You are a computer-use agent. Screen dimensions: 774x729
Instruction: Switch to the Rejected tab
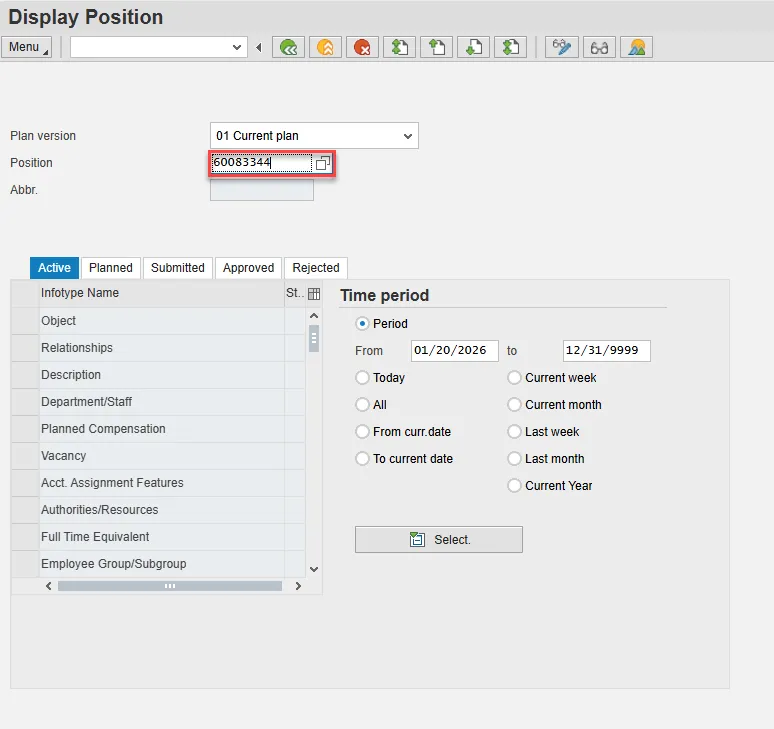point(316,268)
